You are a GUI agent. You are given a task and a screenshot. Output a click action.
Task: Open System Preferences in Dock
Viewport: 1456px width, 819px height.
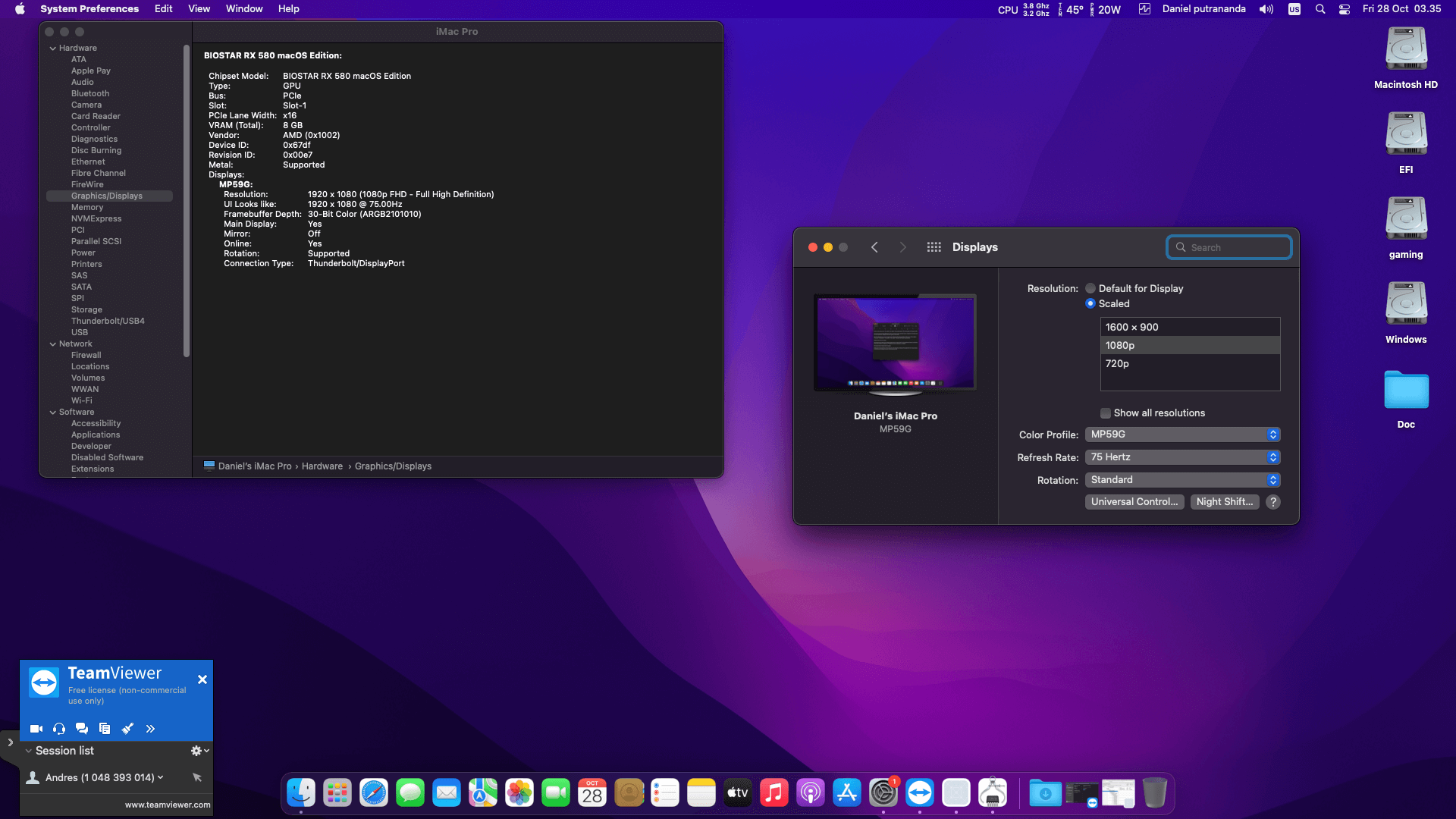(883, 793)
